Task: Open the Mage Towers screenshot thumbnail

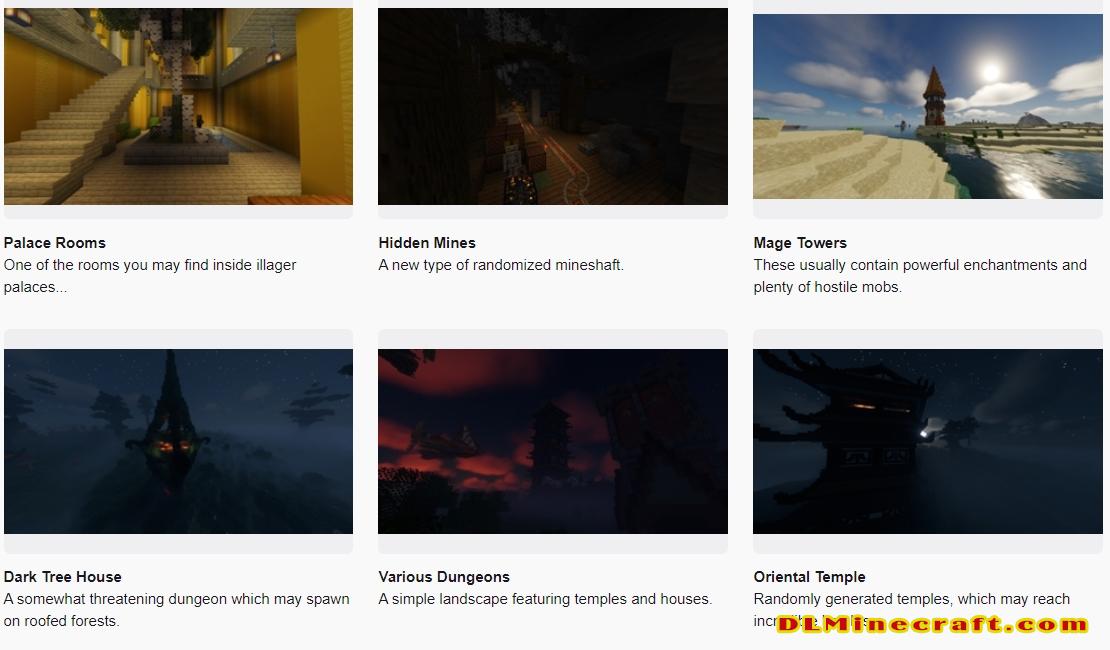Action: [928, 106]
